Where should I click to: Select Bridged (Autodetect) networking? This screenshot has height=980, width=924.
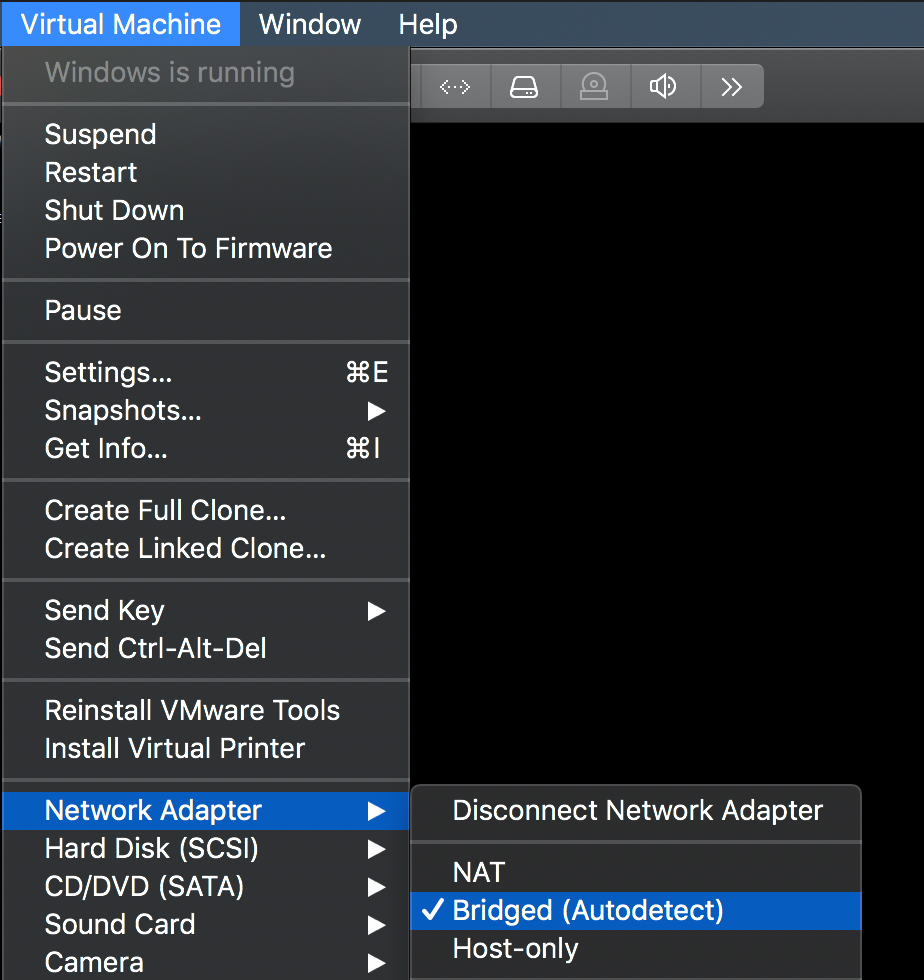click(636, 911)
